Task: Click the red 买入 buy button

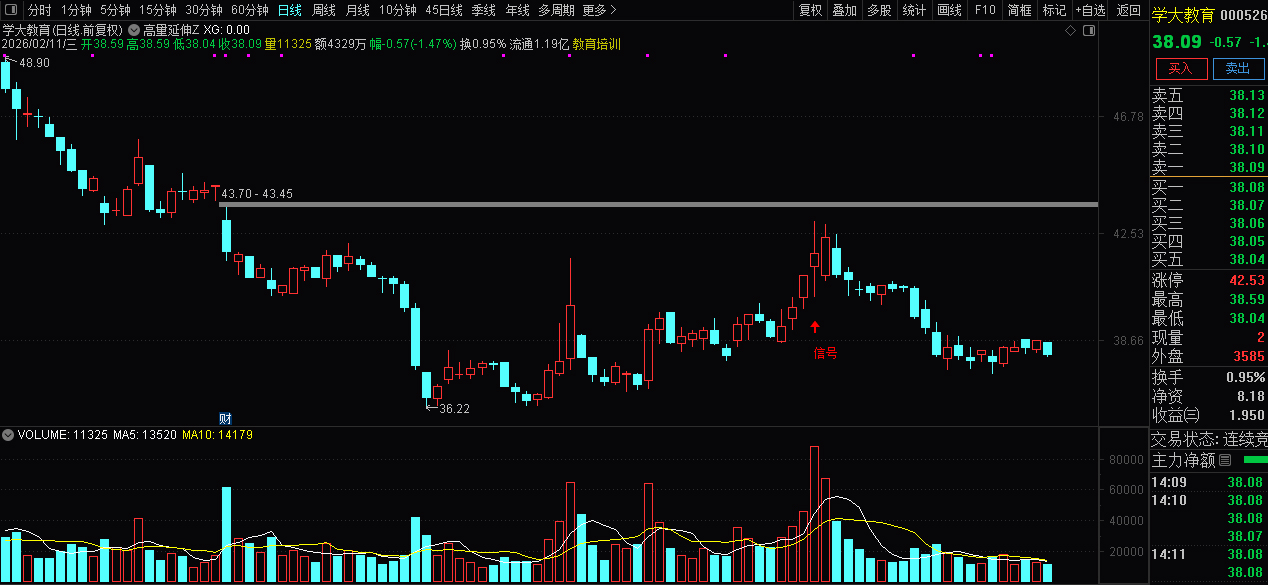Action: [x=1181, y=68]
